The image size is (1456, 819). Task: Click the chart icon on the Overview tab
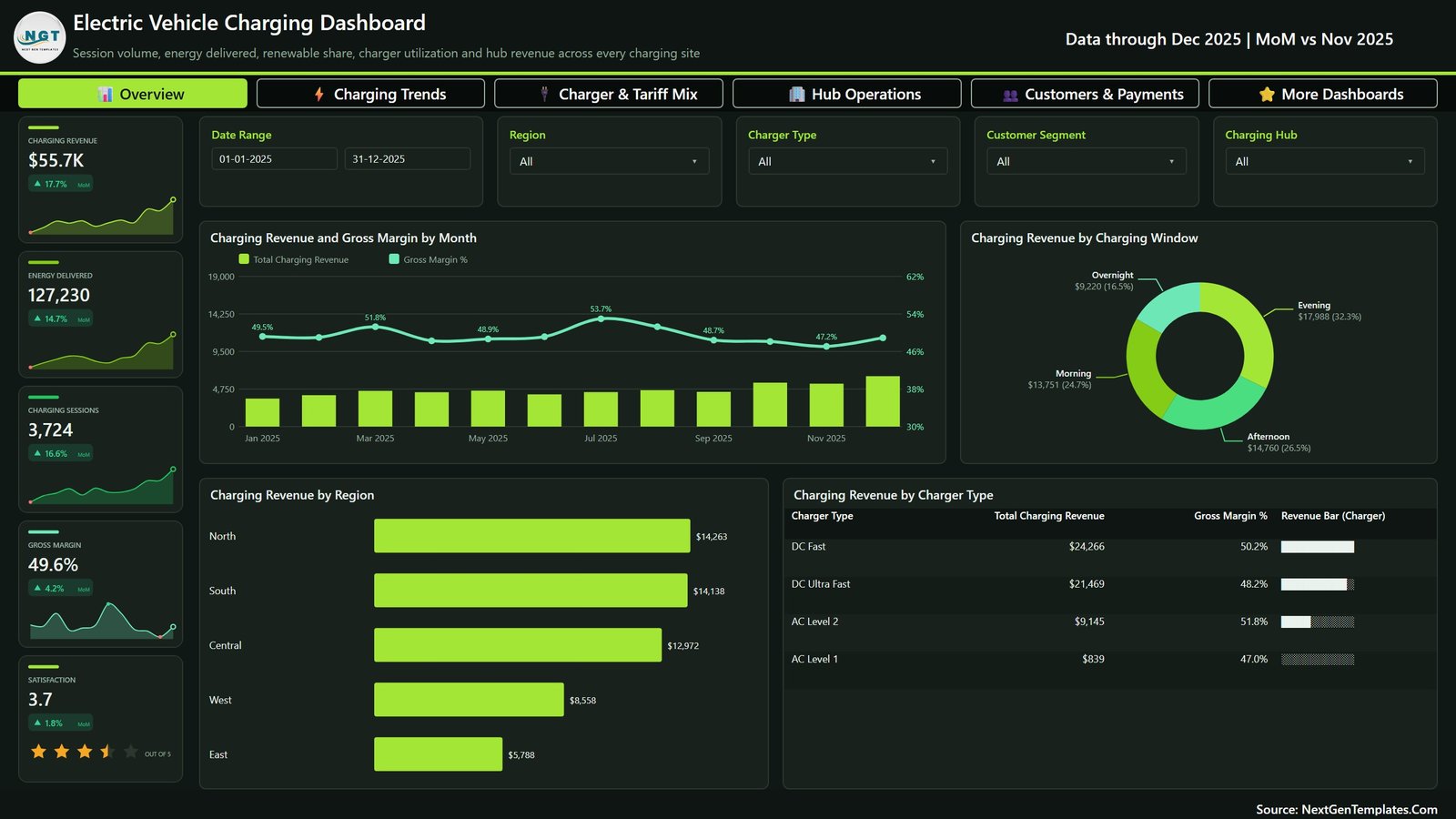click(x=106, y=95)
